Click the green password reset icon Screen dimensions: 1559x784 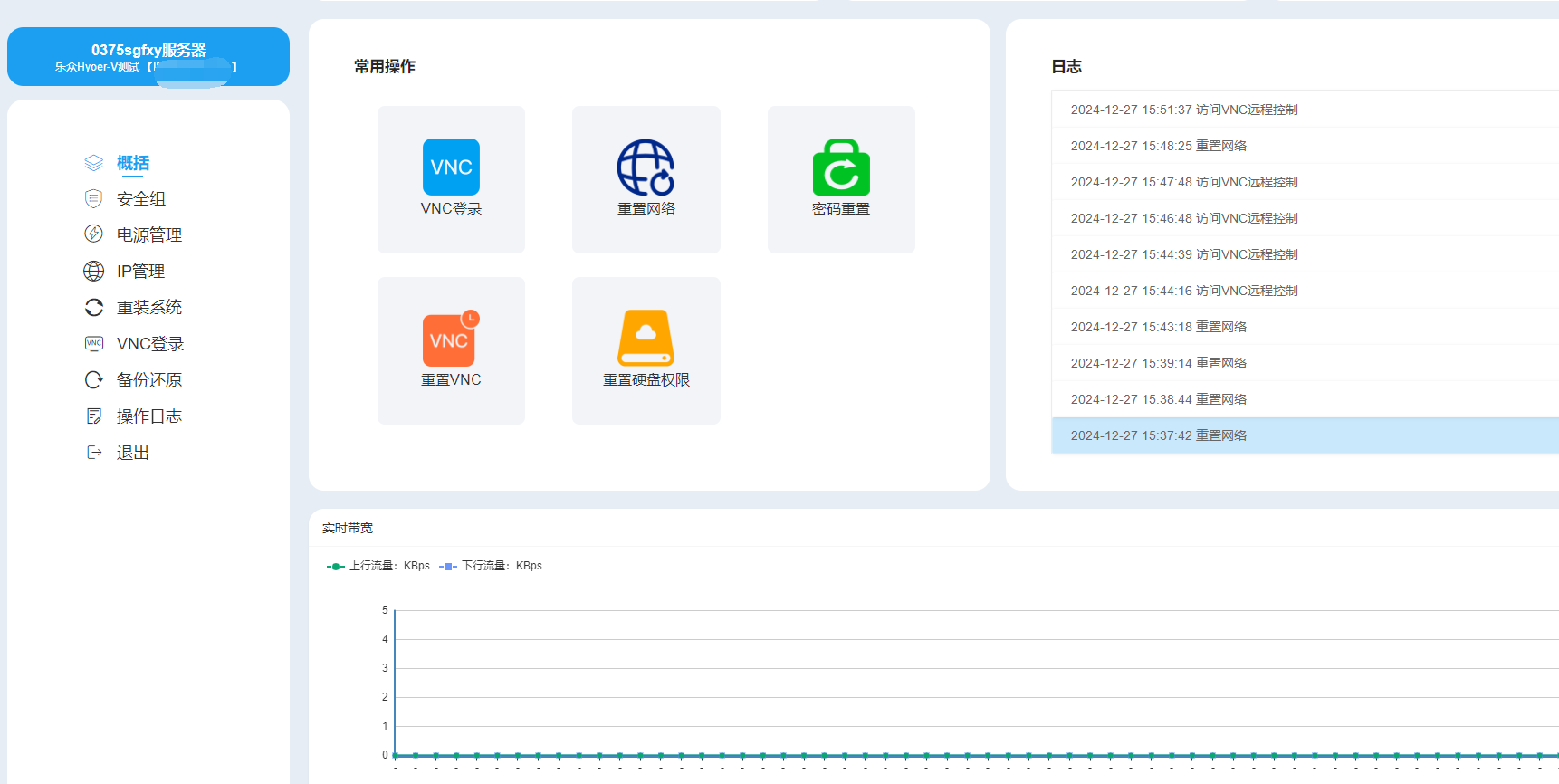coord(841,167)
